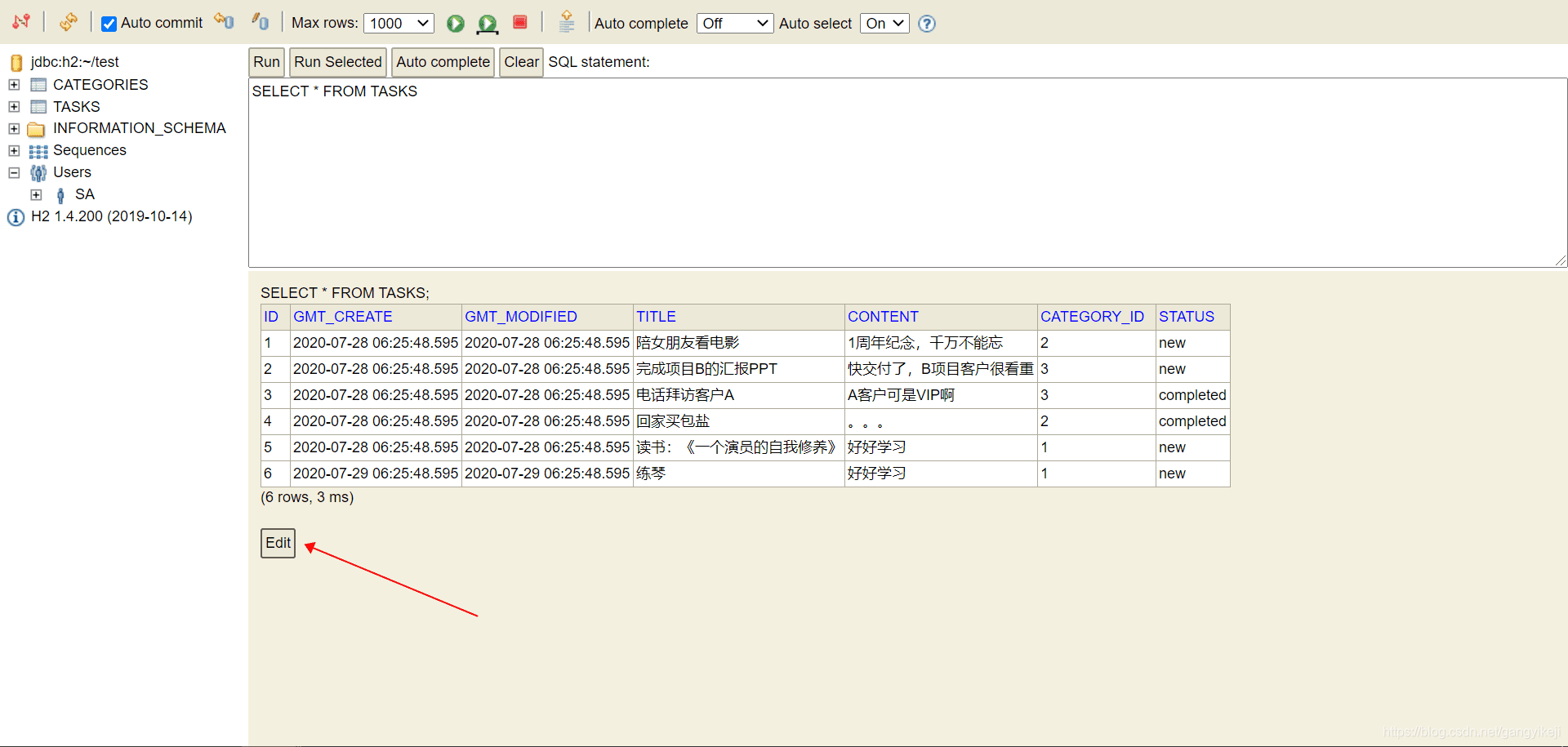Expand the CATEGORIES table node
The width and height of the screenshot is (1568, 747).
tap(14, 85)
